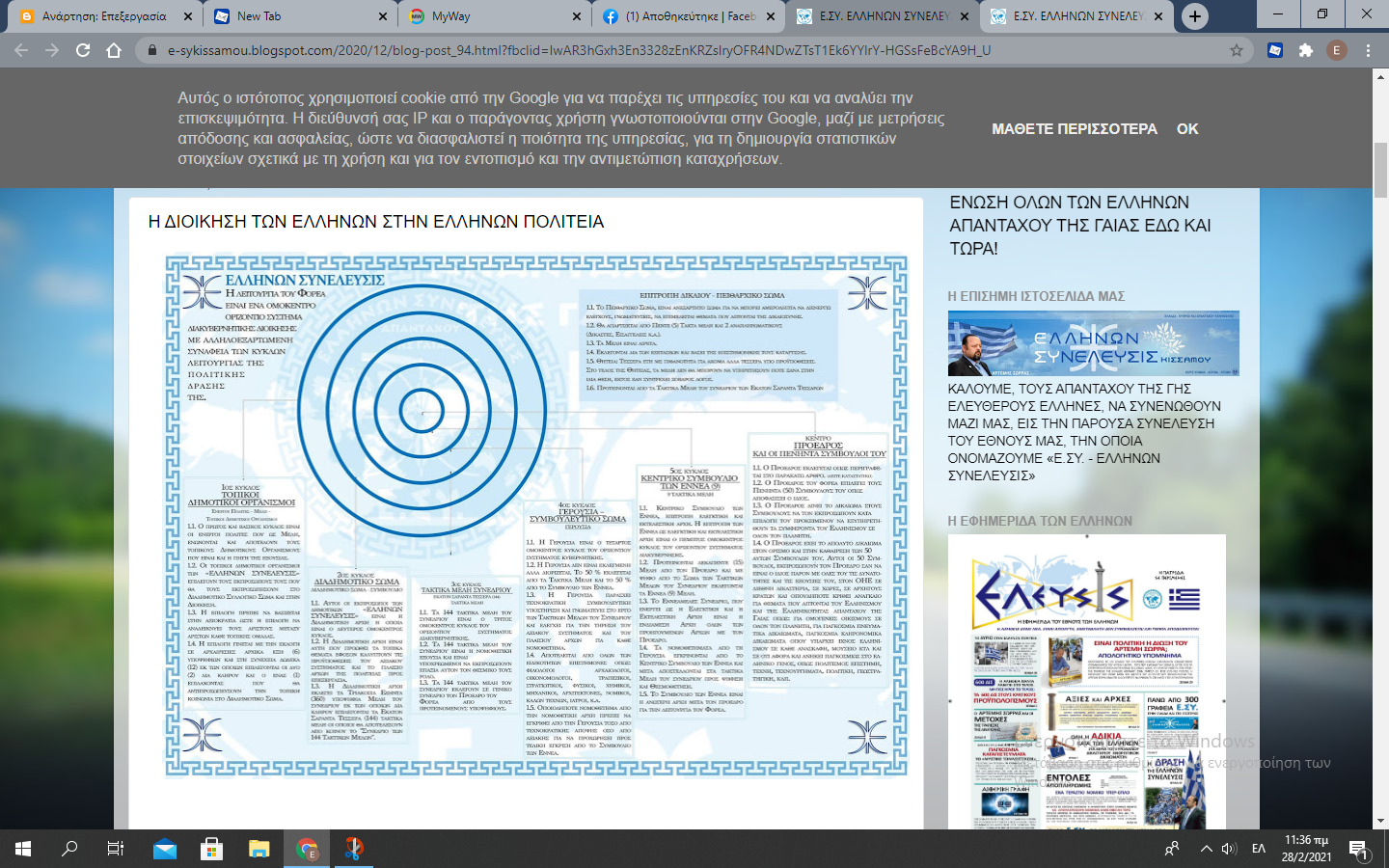Open the notification center
Viewport: 1389px width, 868px height.
tap(1360, 849)
